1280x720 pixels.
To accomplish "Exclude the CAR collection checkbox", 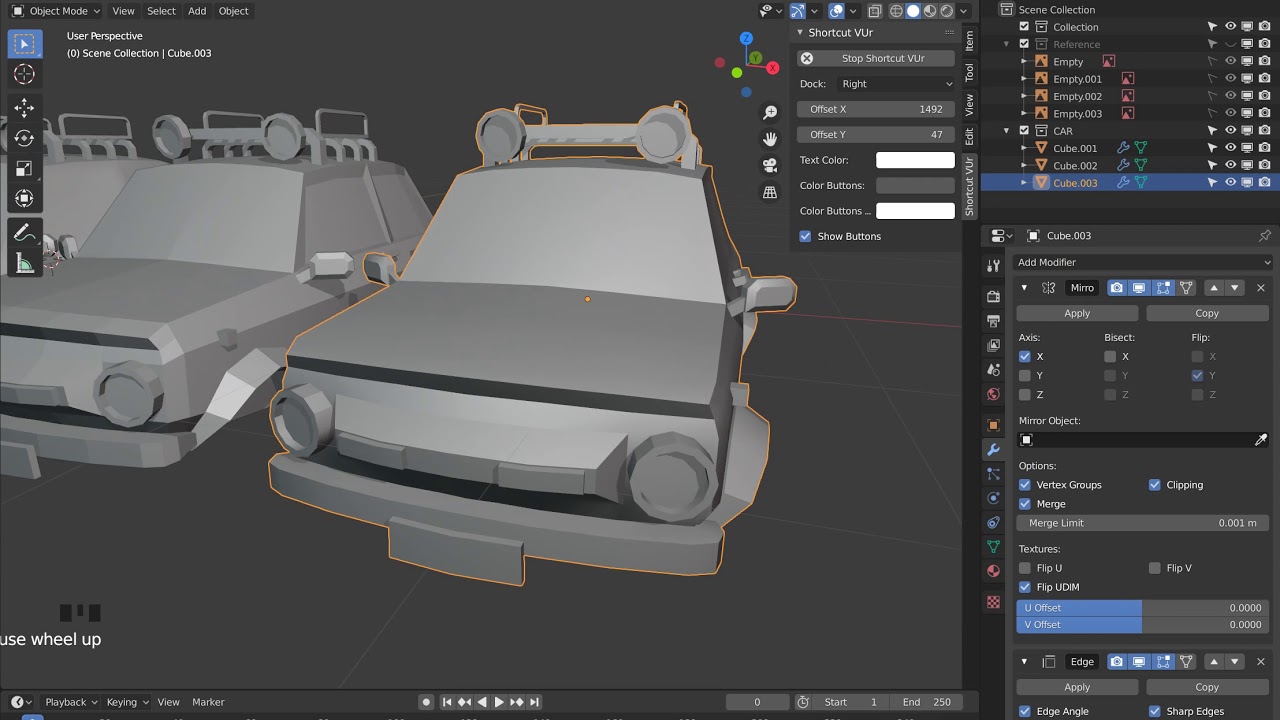I will pos(1024,131).
